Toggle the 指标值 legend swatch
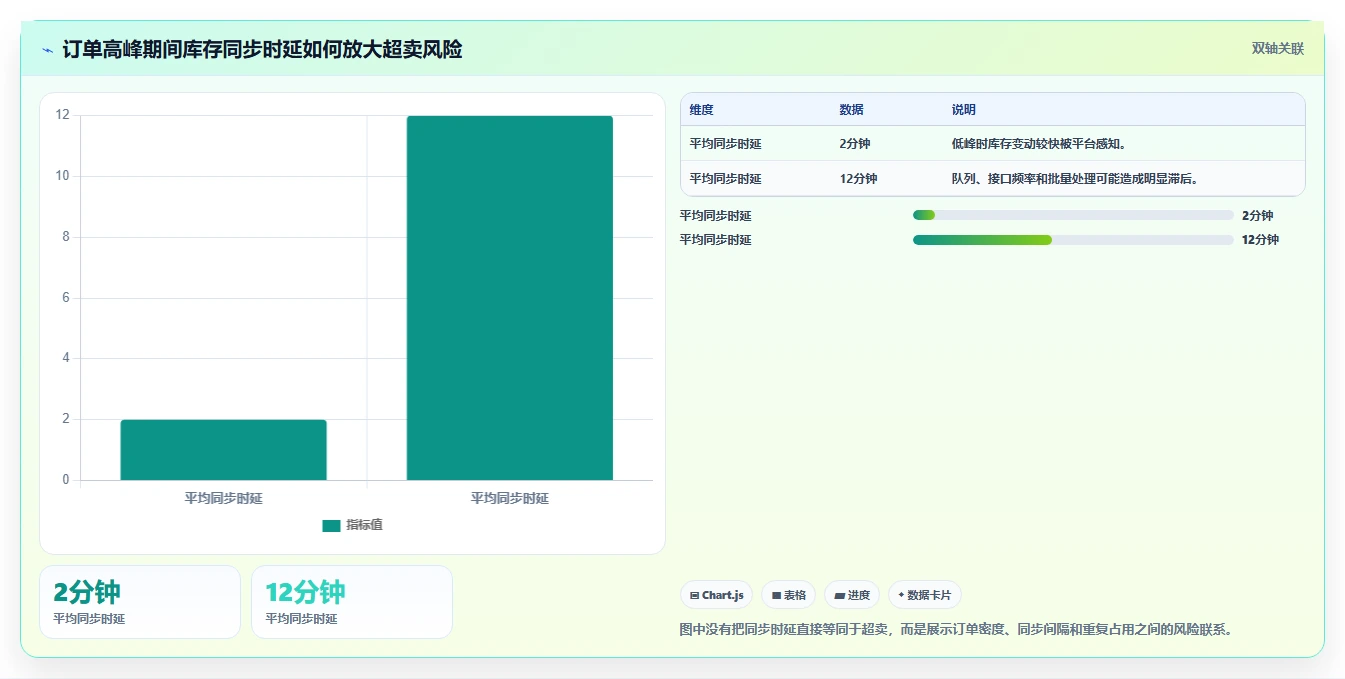Image resolution: width=1345 pixels, height=679 pixels. [x=331, y=526]
